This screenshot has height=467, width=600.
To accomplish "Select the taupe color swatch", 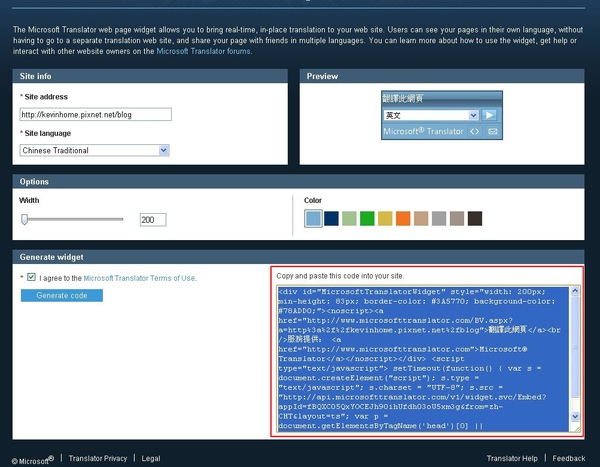I will [457, 219].
